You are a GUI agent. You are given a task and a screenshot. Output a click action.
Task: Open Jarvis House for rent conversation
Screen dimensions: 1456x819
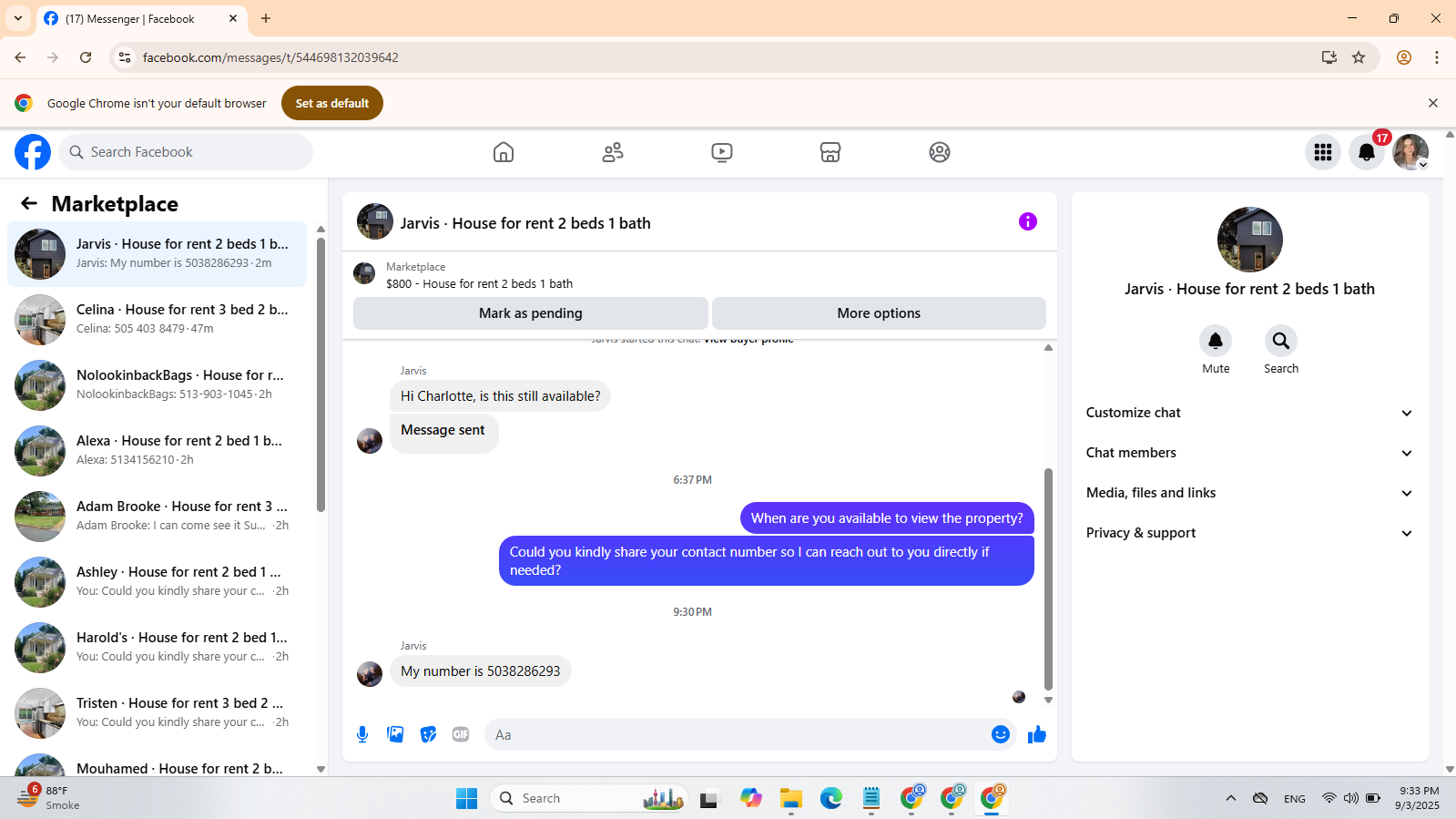click(x=157, y=254)
